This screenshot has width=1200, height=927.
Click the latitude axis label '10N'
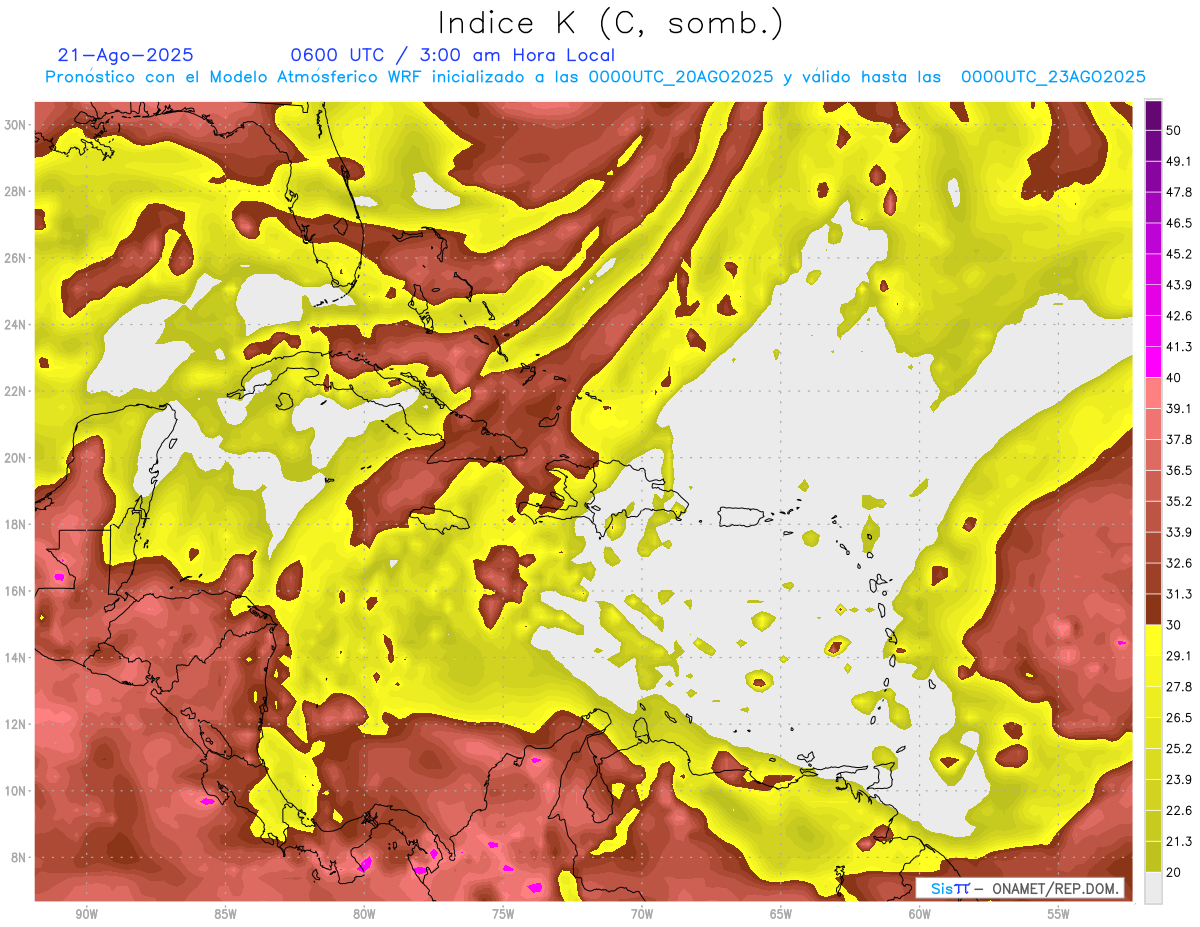[15, 791]
